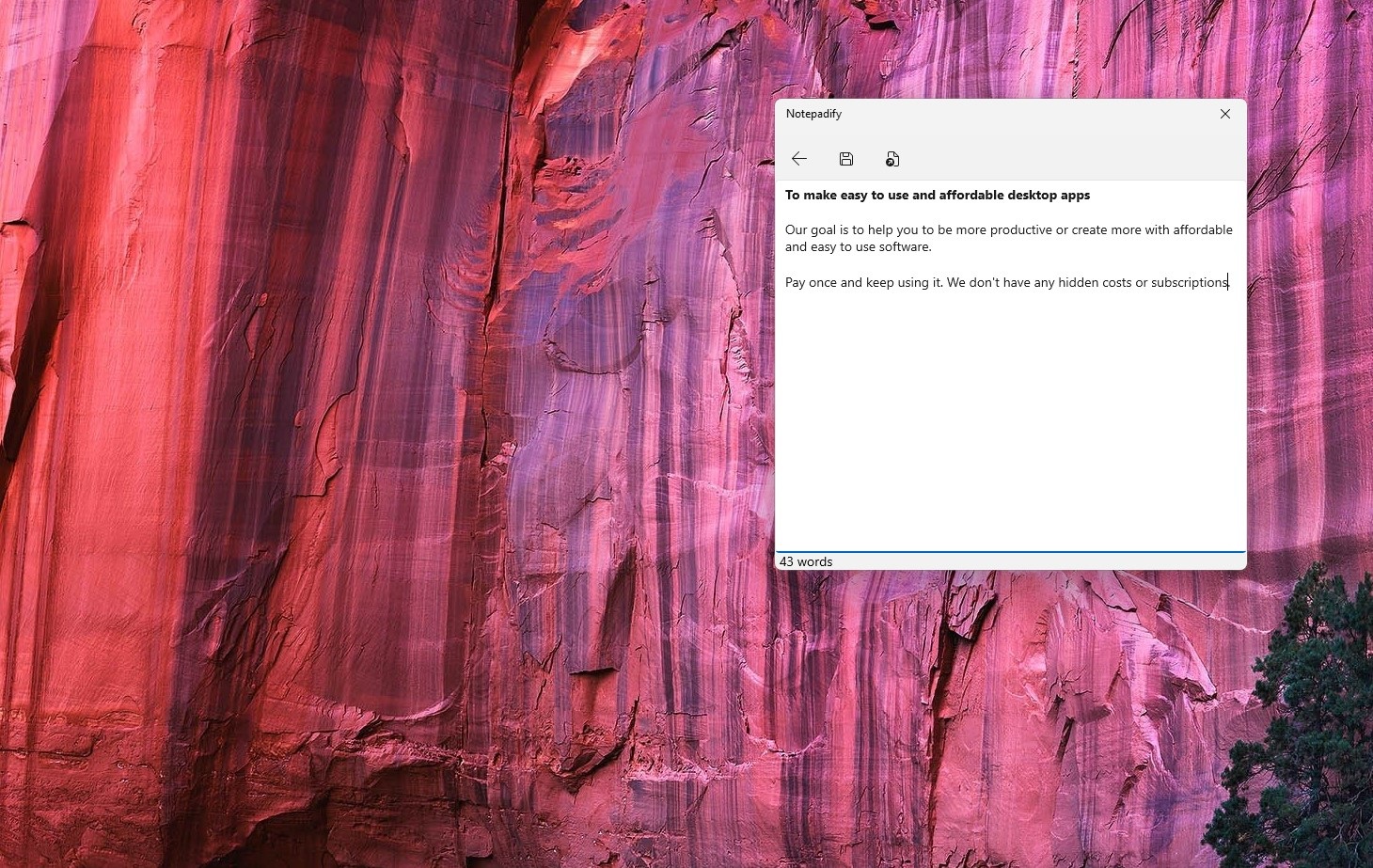Place cursor on the word 'subscriptions'
This screenshot has width=1373, height=868.
click(x=1189, y=282)
